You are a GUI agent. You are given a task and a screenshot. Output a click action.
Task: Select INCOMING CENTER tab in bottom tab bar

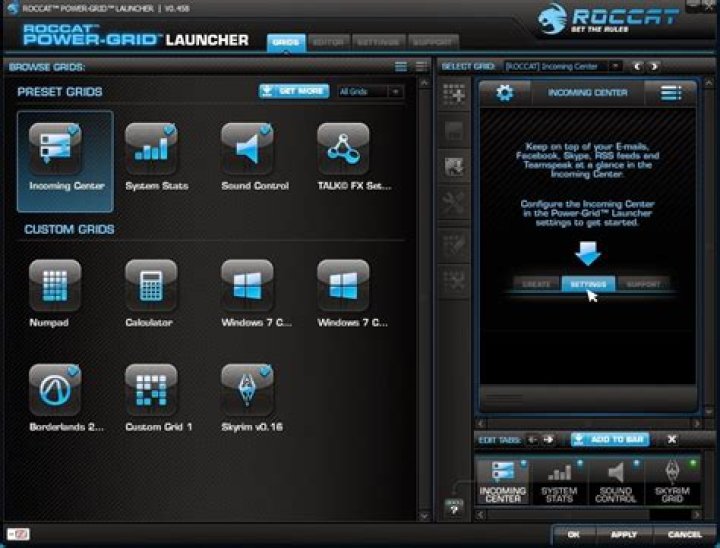click(503, 480)
